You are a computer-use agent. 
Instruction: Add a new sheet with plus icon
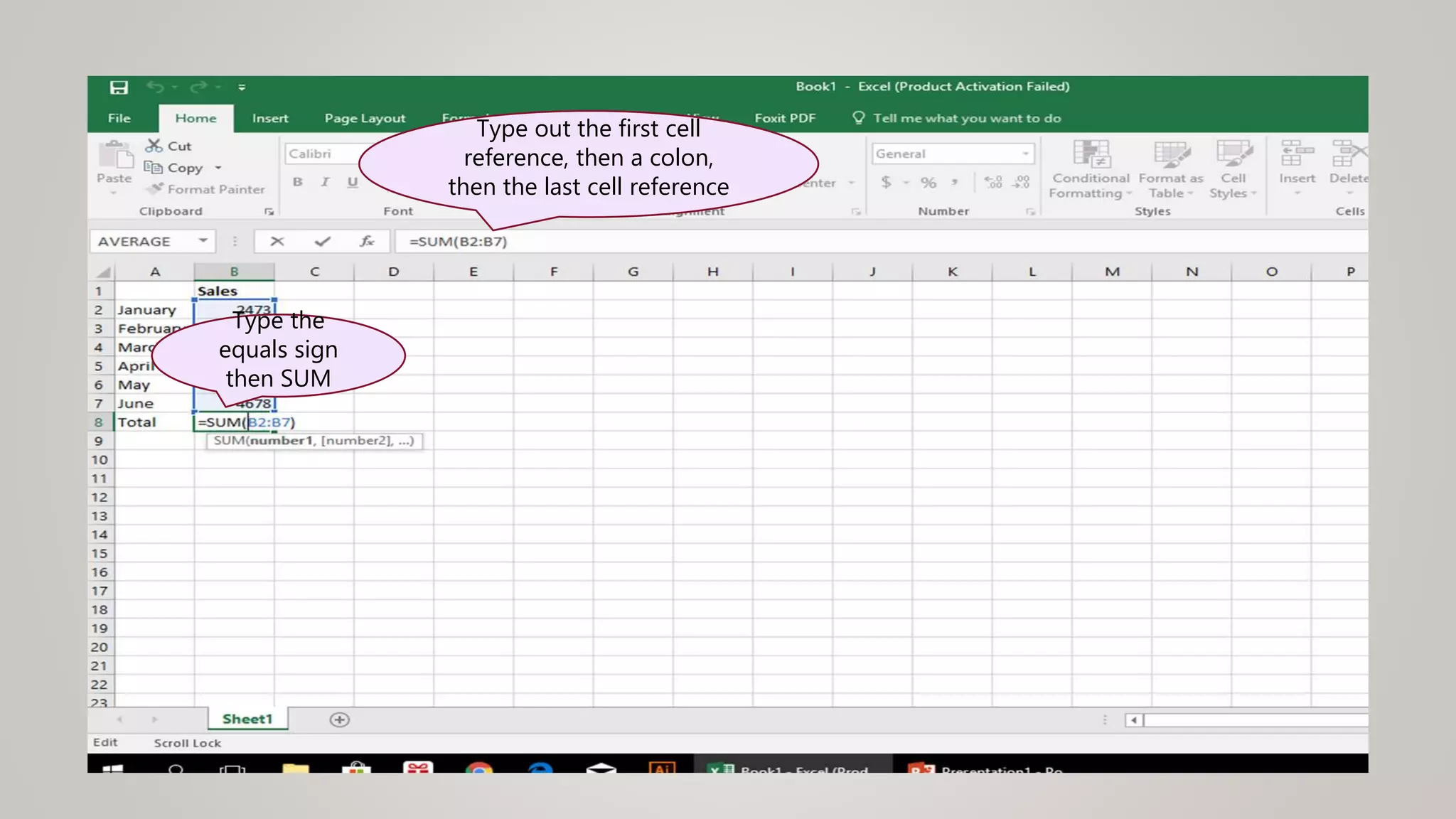click(339, 720)
